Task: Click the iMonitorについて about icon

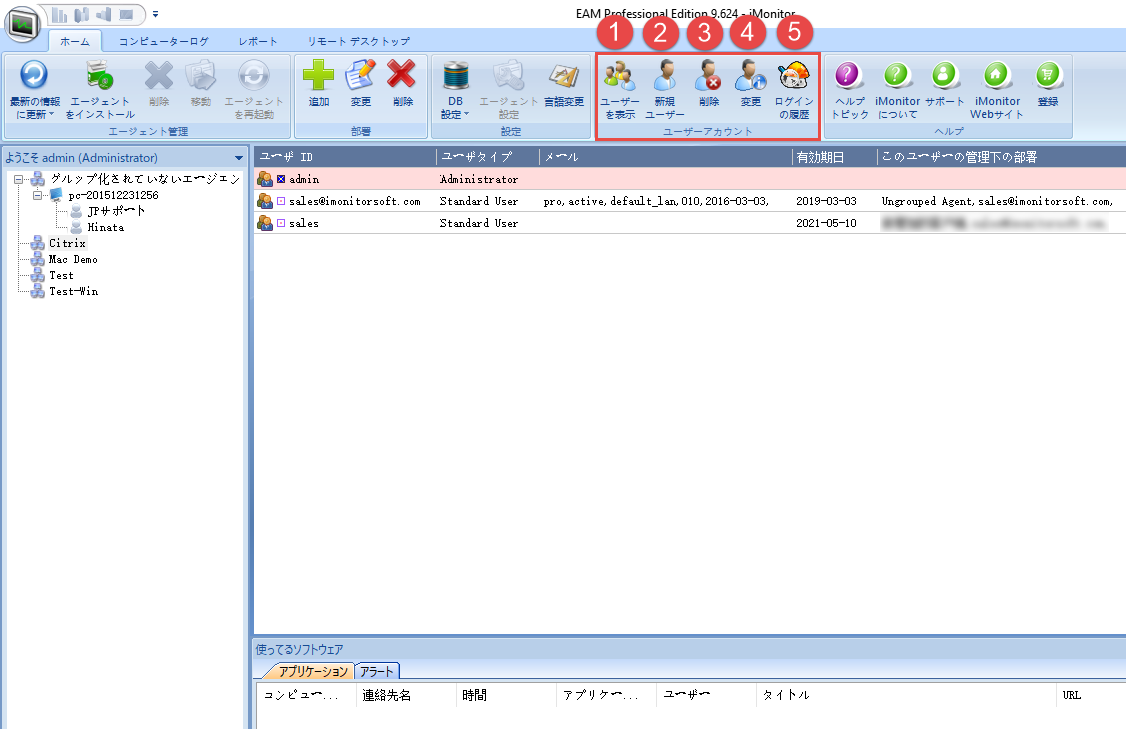Action: point(897,75)
